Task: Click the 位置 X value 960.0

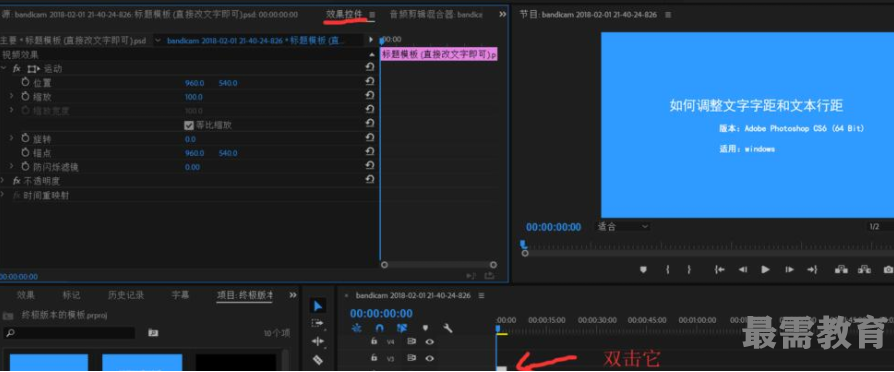Action: [x=194, y=83]
